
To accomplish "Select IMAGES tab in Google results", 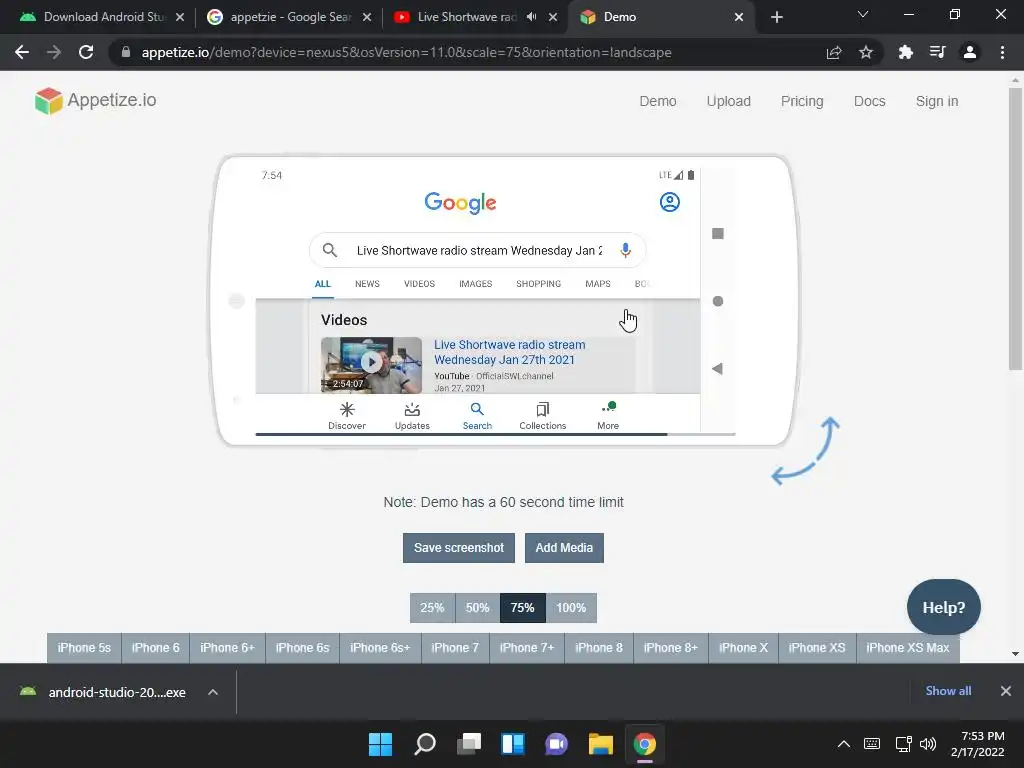I will pyautogui.click(x=475, y=284).
